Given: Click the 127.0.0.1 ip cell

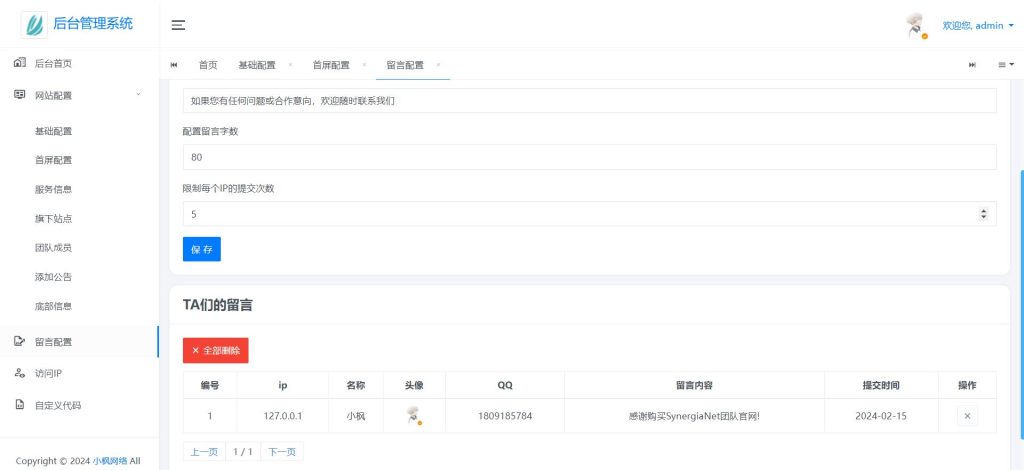Looking at the screenshot, I should point(283,416).
